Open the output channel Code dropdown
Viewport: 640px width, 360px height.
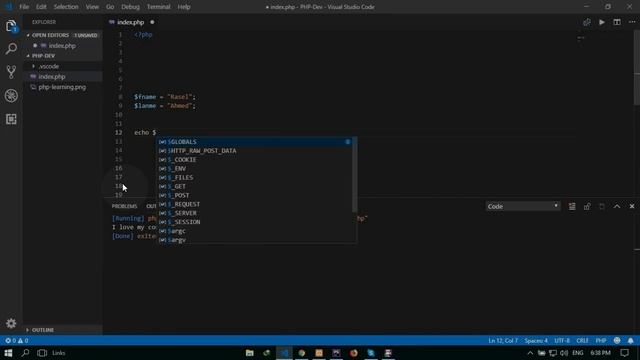[522, 207]
